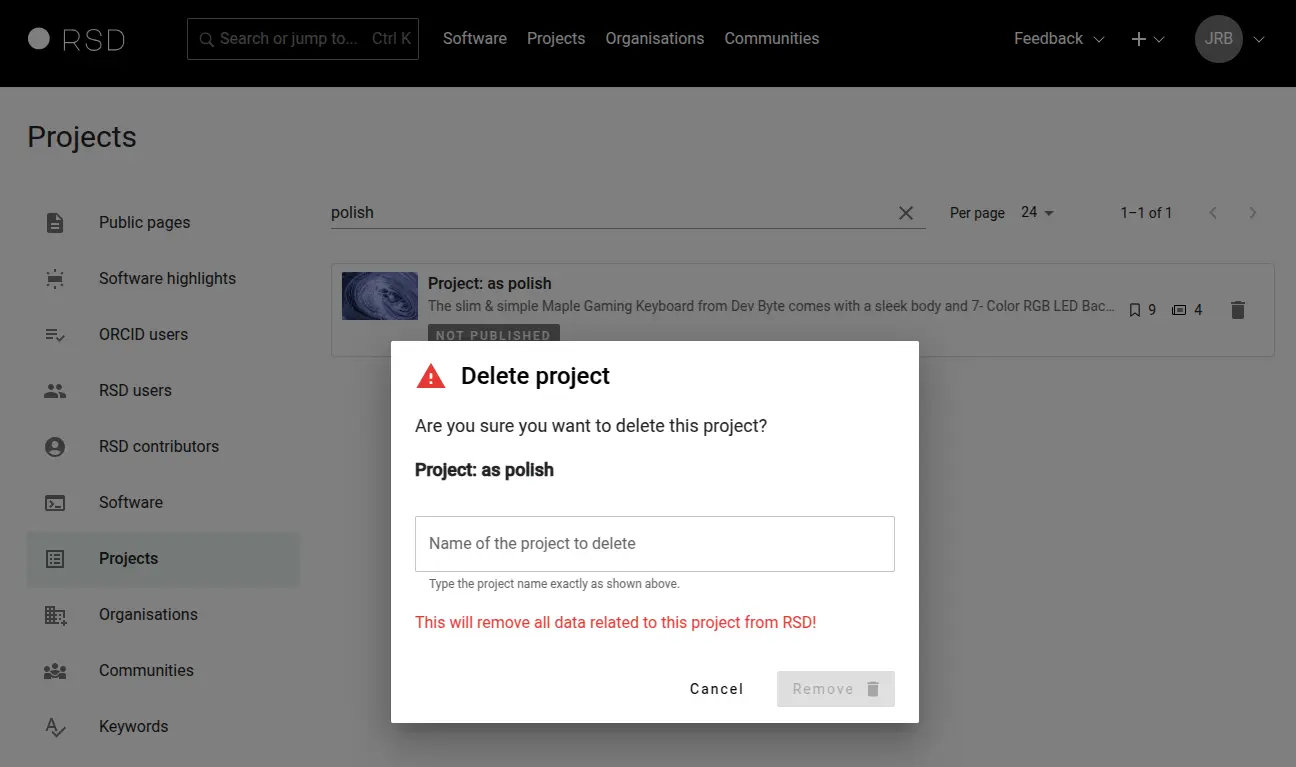Click the project thumbnail image

(x=380, y=296)
